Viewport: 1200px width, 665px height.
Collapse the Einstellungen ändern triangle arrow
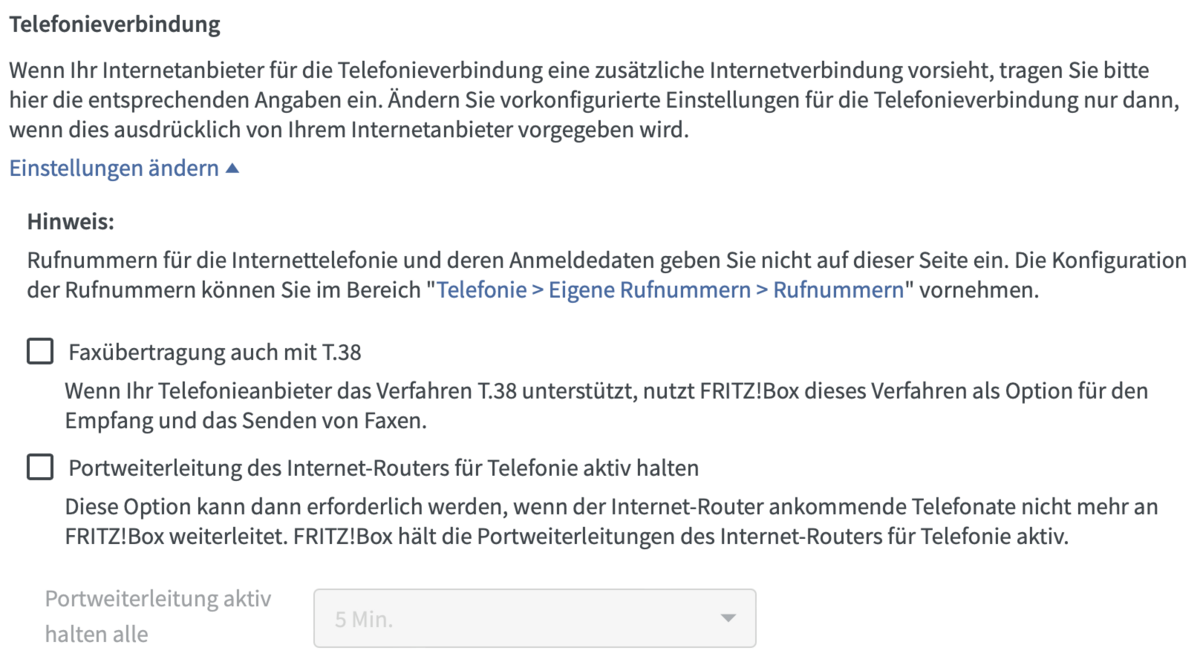point(233,170)
